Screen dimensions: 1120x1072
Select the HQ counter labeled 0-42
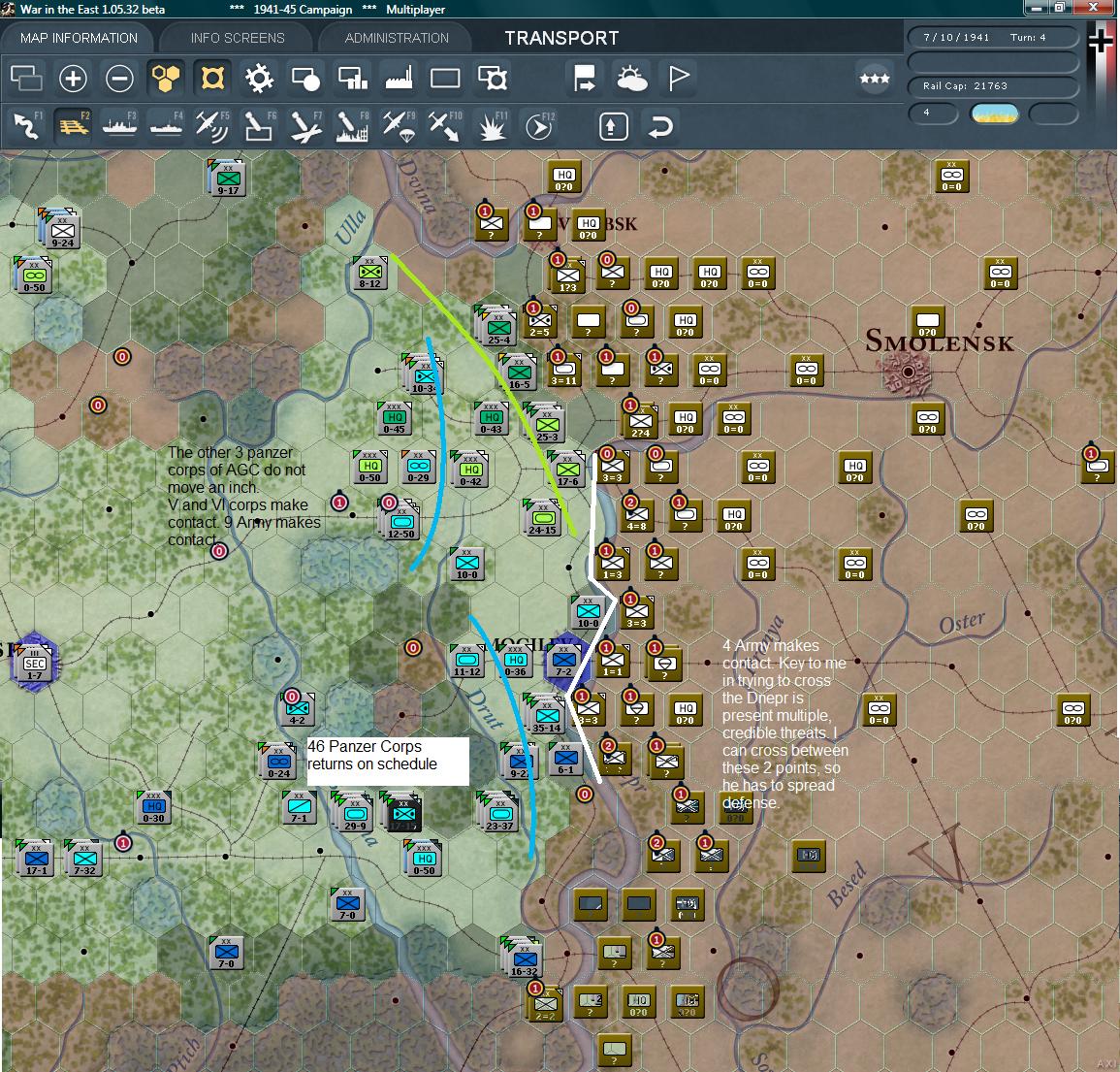pyautogui.click(x=469, y=469)
